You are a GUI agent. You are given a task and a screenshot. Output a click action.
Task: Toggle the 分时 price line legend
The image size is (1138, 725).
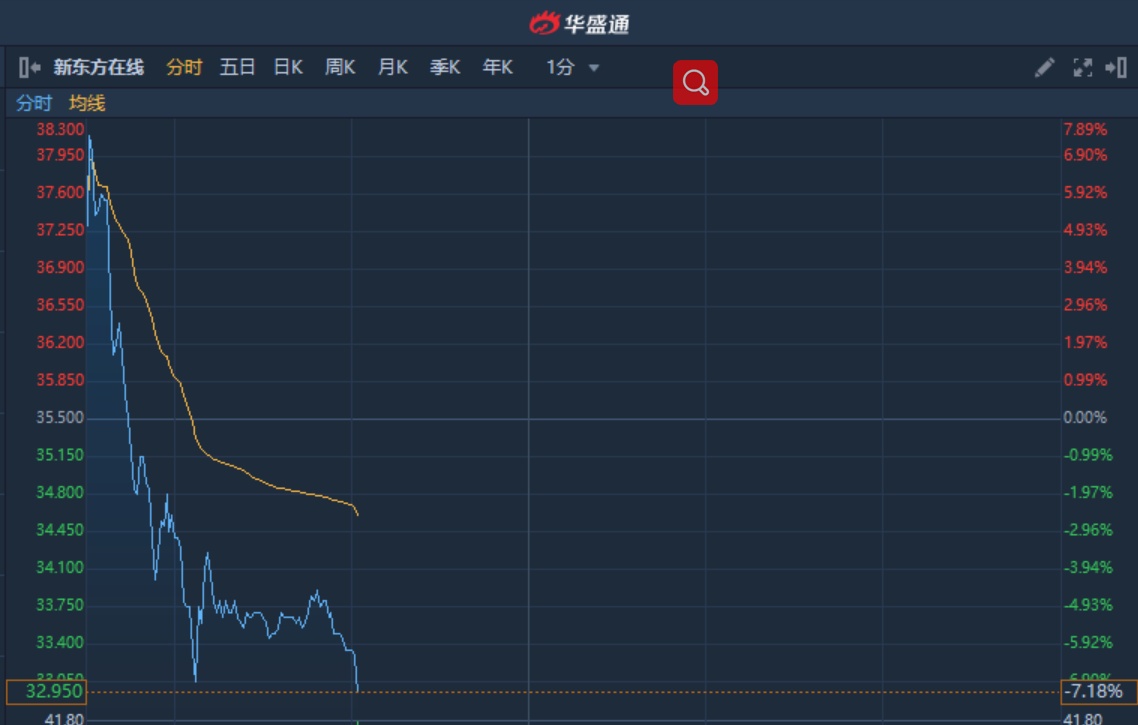point(33,103)
